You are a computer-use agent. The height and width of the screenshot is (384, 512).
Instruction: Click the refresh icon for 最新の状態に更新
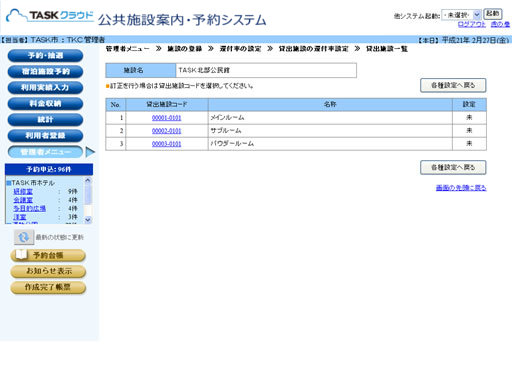click(x=24, y=237)
